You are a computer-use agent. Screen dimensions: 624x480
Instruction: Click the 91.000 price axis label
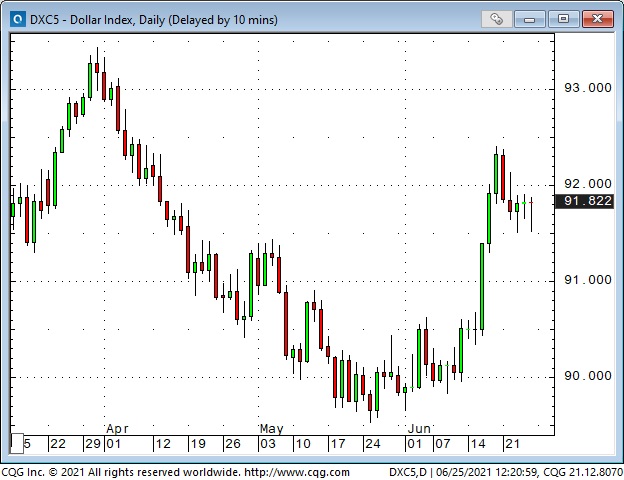tap(588, 280)
